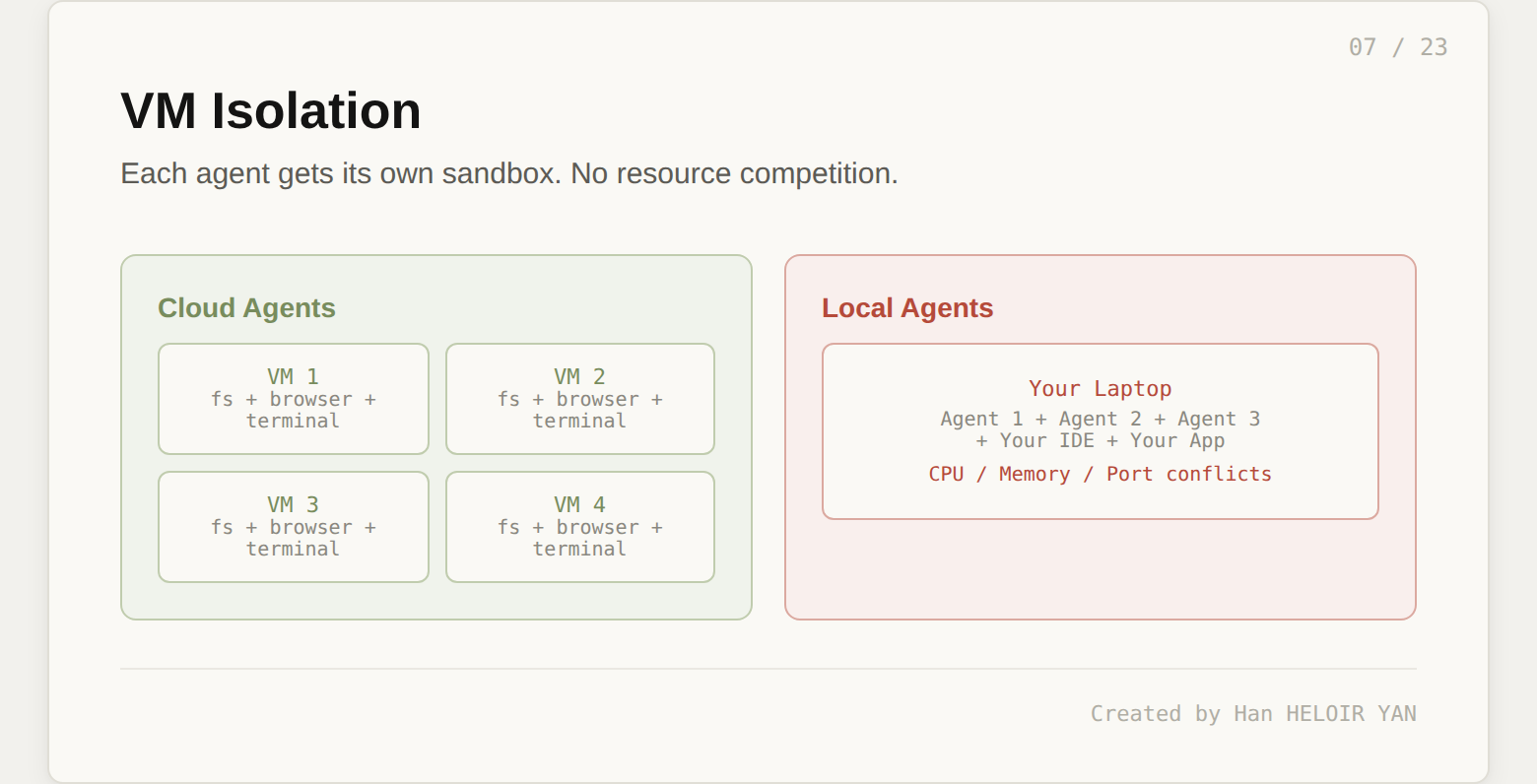1537x784 pixels.
Task: Click the red "Local Agents" heading
Action: coord(906,308)
